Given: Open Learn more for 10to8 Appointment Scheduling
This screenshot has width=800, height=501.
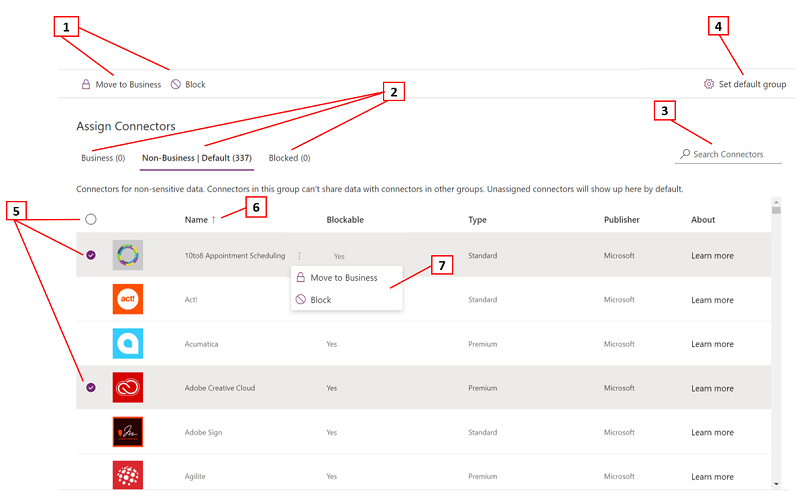Looking at the screenshot, I should tap(712, 256).
